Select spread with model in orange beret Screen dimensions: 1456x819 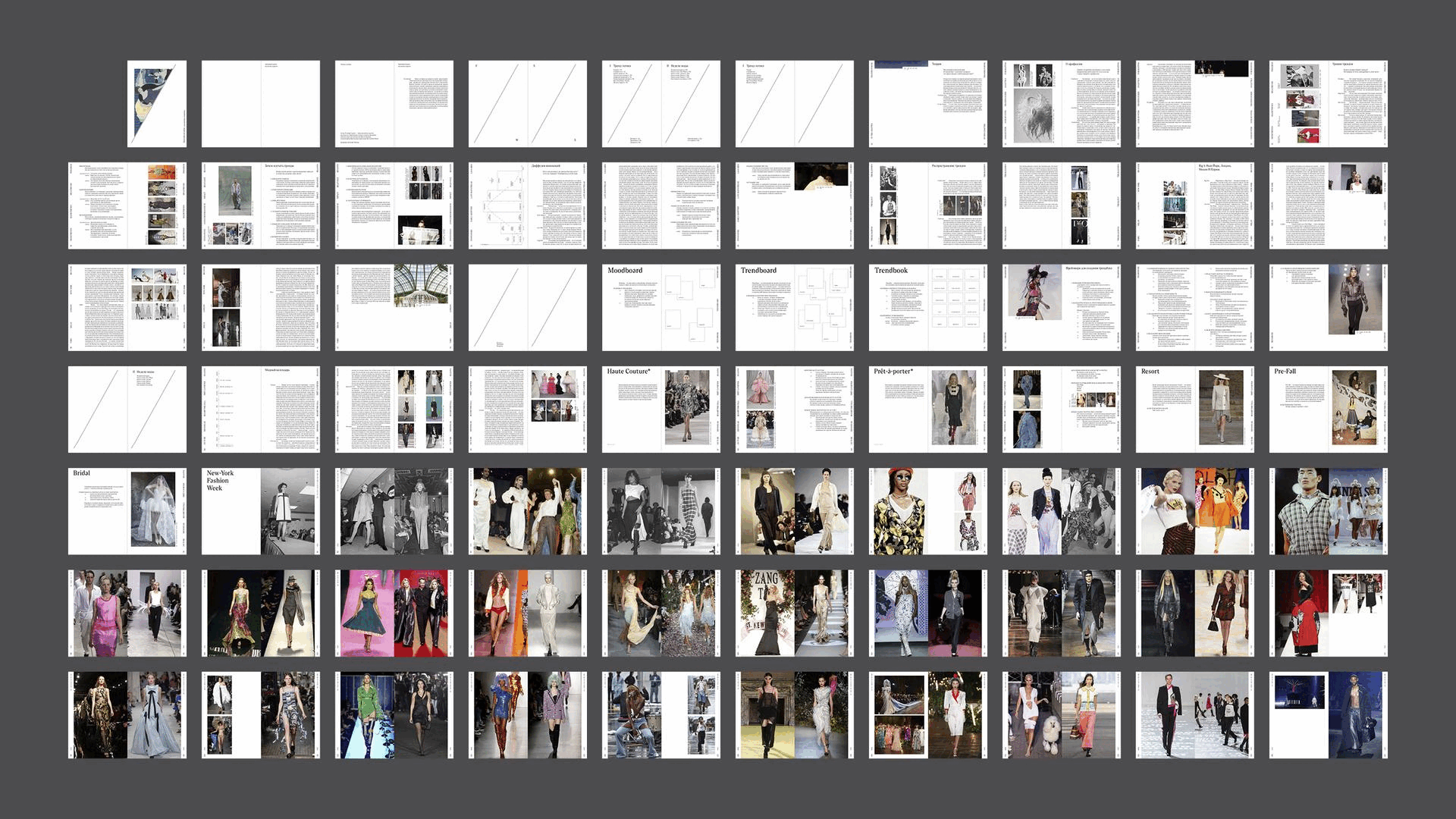(x=927, y=510)
